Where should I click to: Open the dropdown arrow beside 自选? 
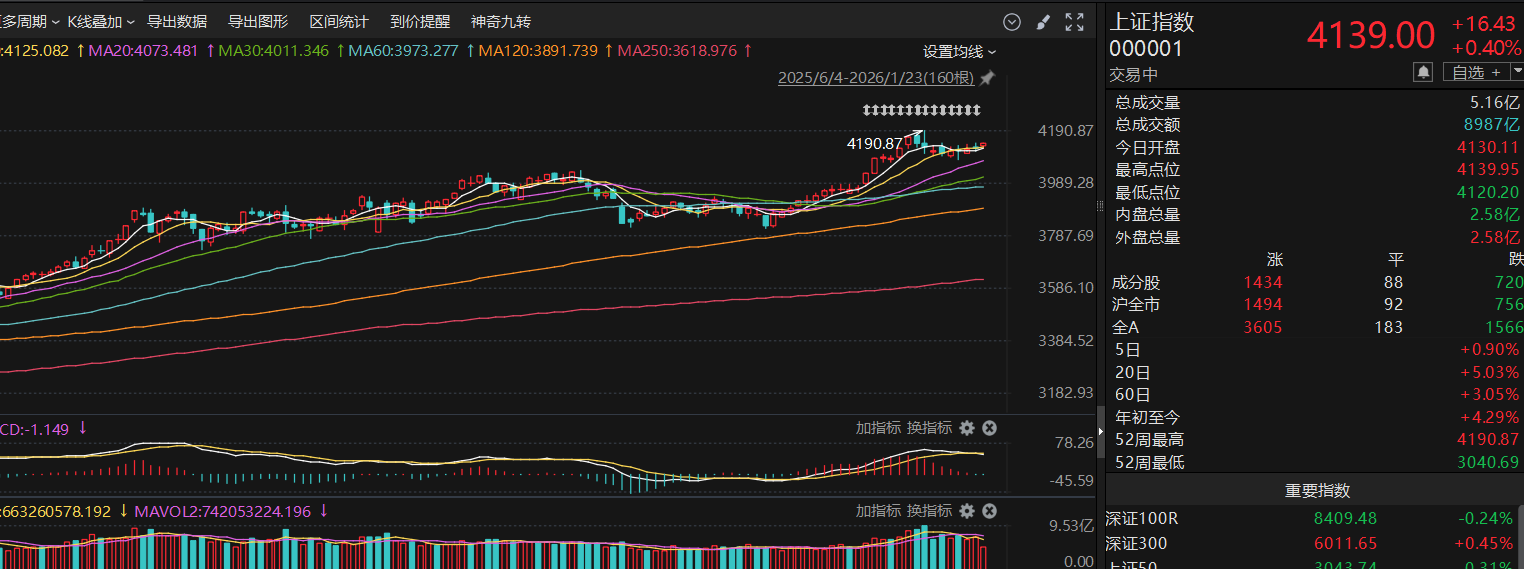click(1517, 72)
